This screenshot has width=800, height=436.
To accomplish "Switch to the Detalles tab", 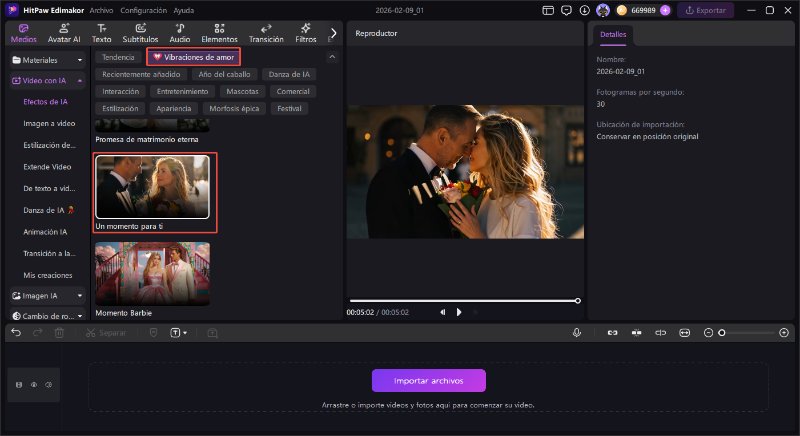I will [613, 34].
